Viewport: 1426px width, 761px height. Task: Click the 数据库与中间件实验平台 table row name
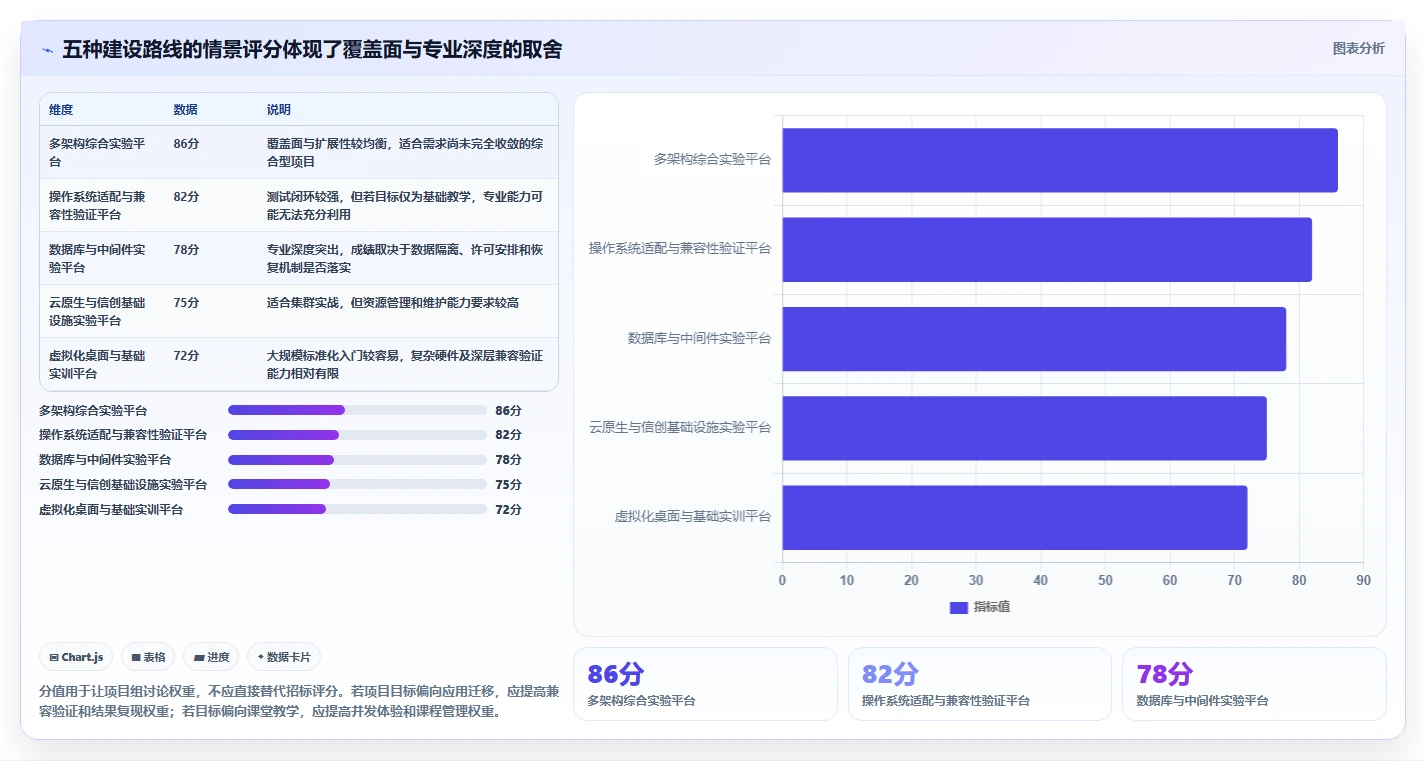97,258
